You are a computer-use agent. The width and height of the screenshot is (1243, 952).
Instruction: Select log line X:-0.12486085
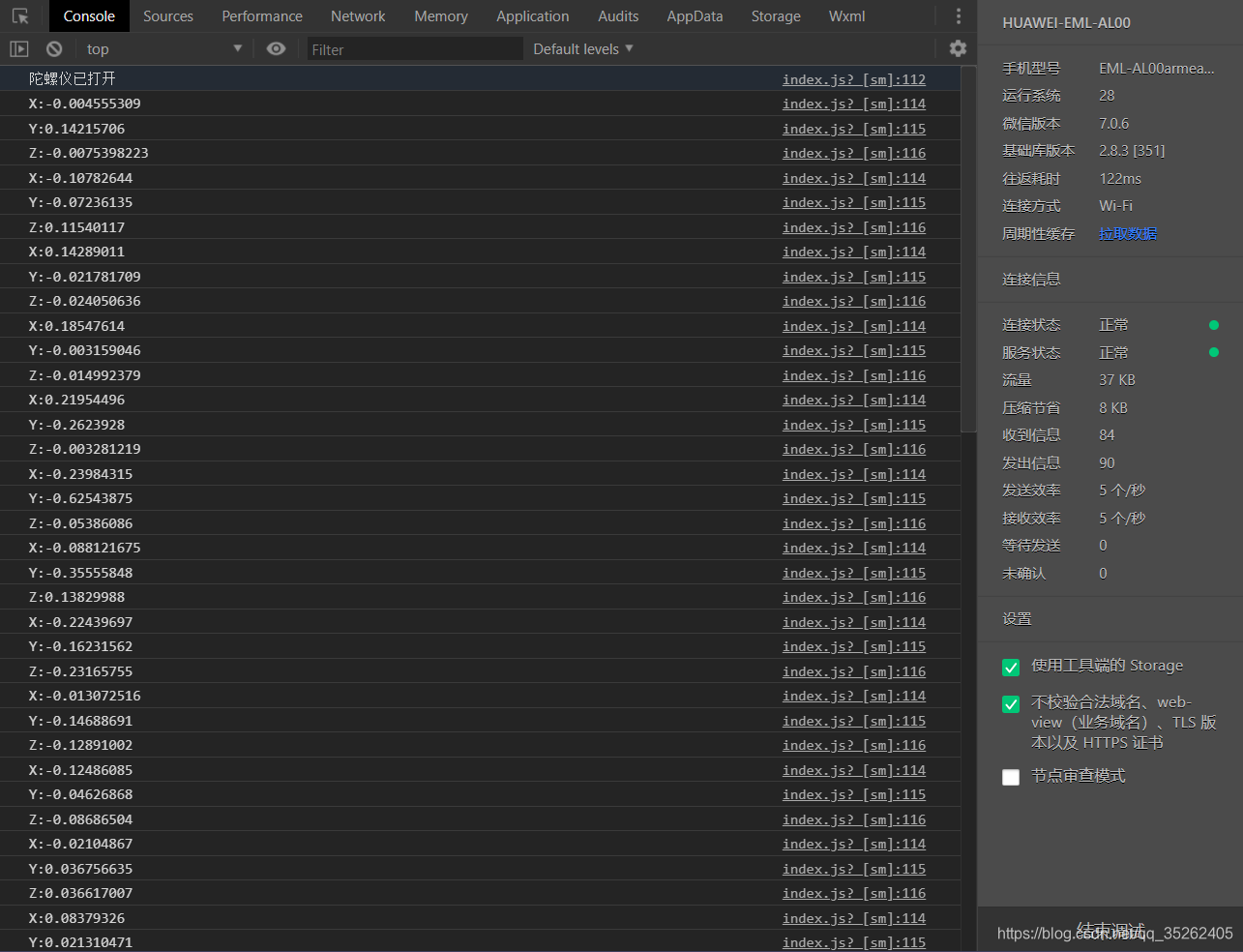pyautogui.click(x=81, y=770)
